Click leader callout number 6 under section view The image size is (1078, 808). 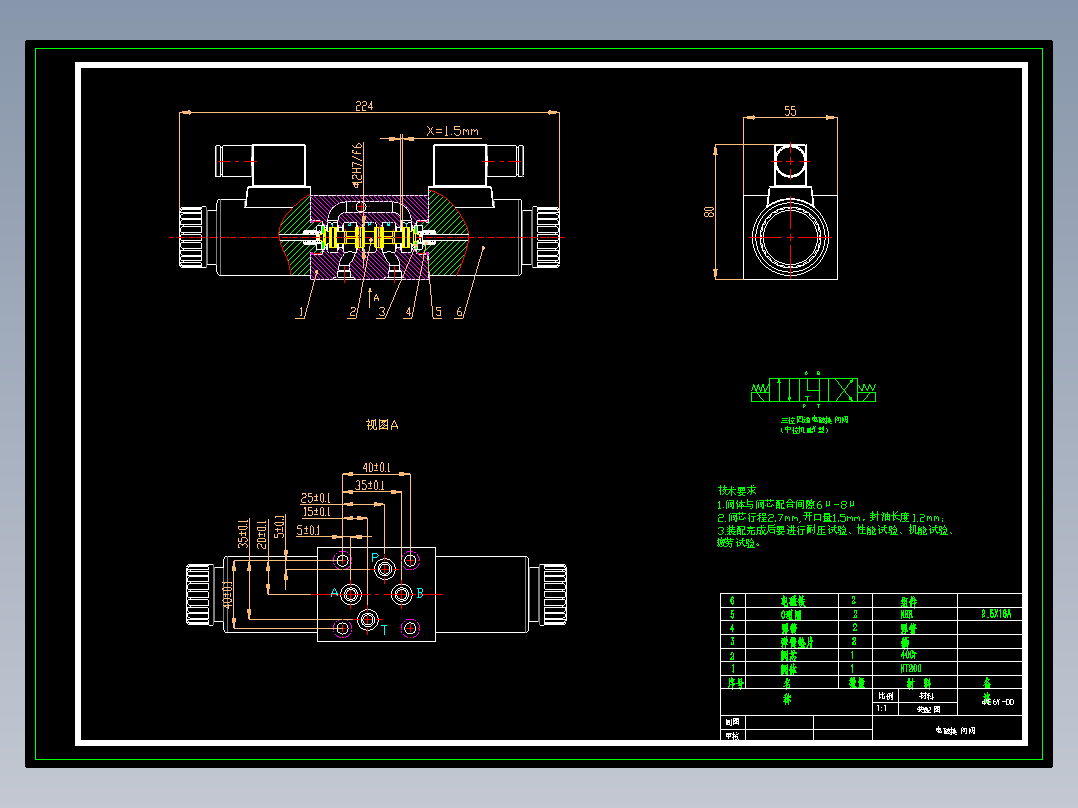459,312
